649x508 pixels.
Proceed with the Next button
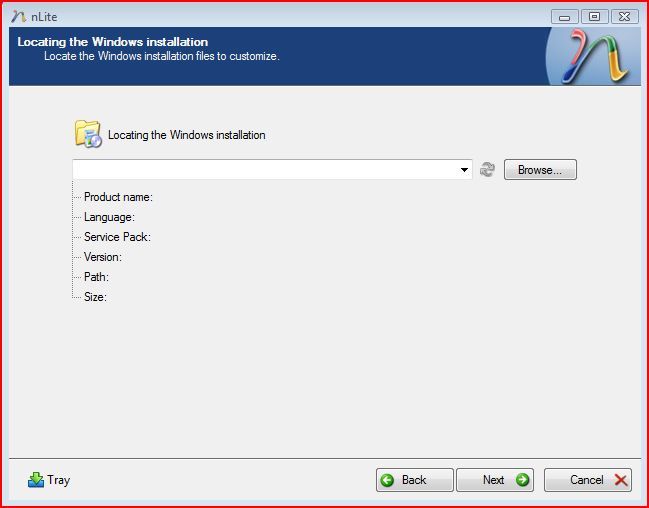pos(495,480)
